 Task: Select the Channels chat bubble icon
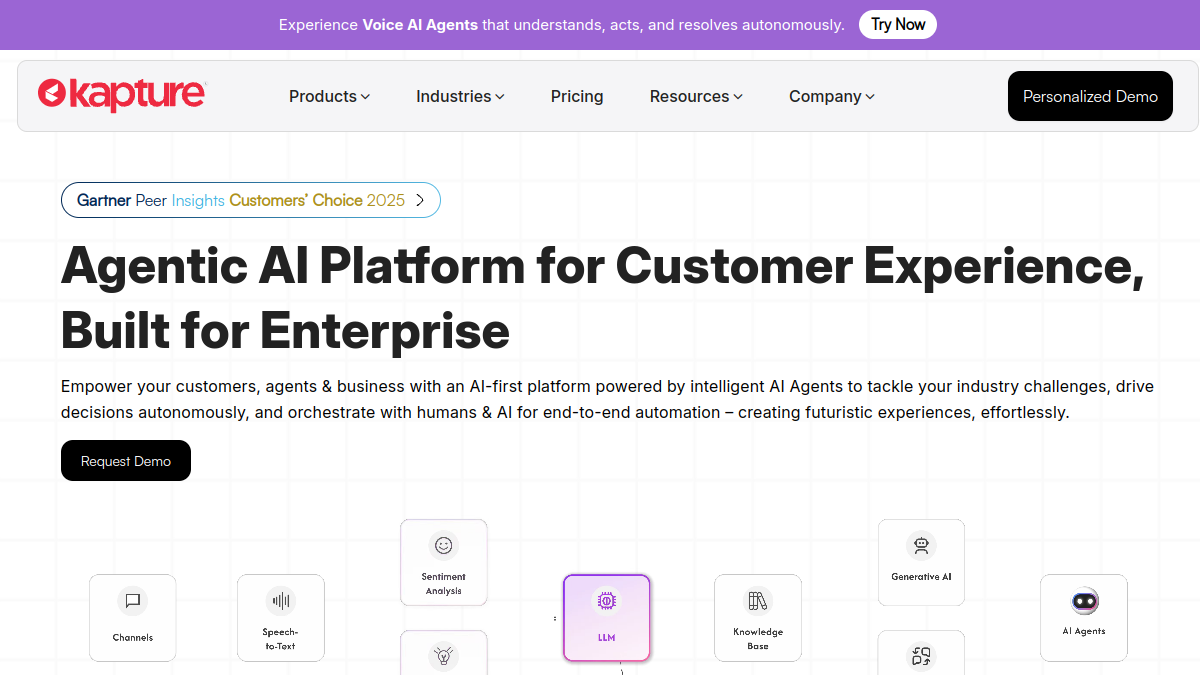[132, 601]
